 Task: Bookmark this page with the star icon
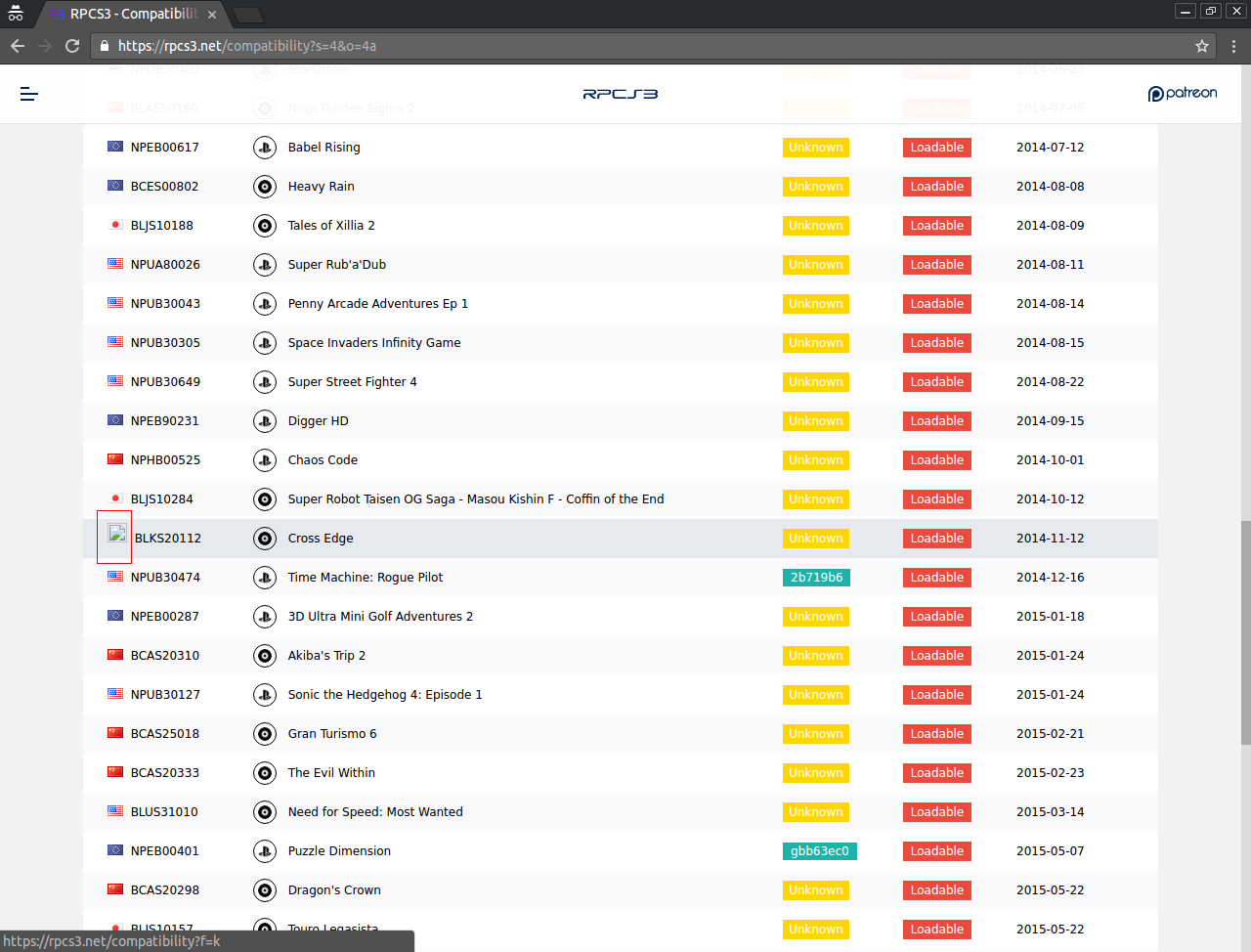coord(1202,46)
